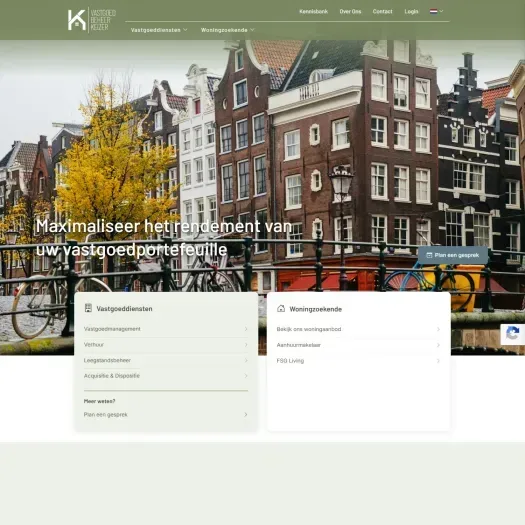525x525 pixels.
Task: Click arrow on card's Plan een gesprek row
Action: coord(246,415)
